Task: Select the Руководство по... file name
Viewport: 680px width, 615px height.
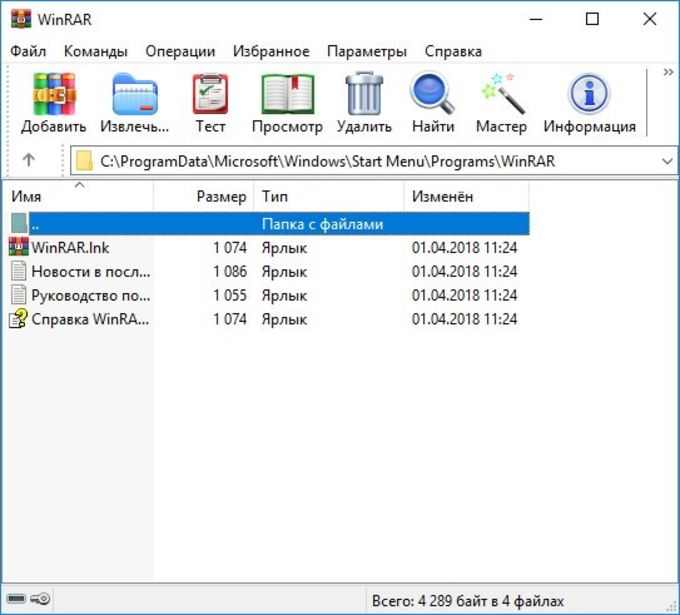Action: [91, 295]
